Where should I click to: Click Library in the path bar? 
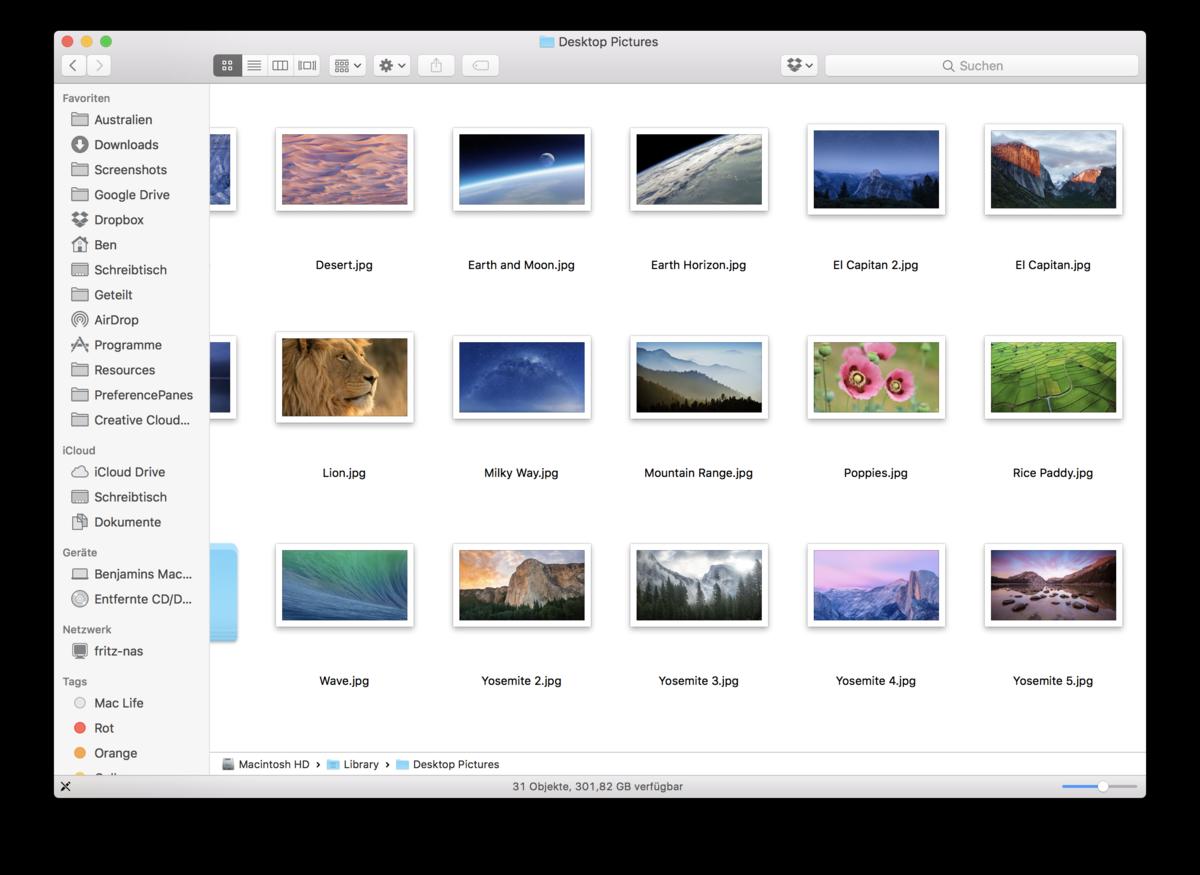pyautogui.click(x=352, y=764)
